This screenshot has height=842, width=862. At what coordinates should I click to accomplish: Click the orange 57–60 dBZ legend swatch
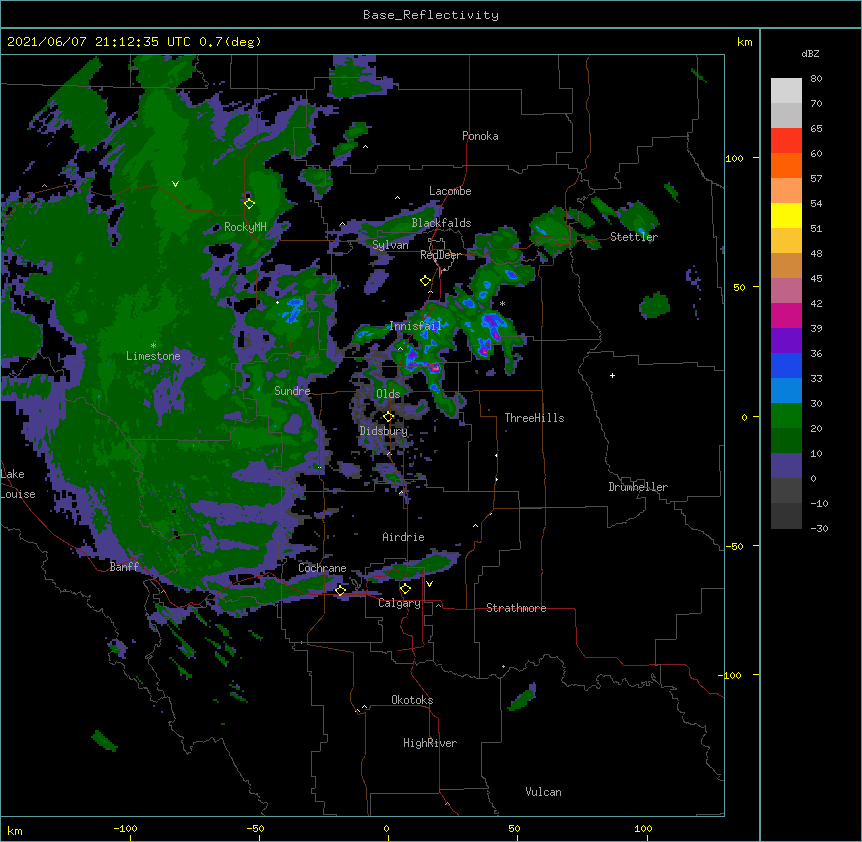pos(786,165)
